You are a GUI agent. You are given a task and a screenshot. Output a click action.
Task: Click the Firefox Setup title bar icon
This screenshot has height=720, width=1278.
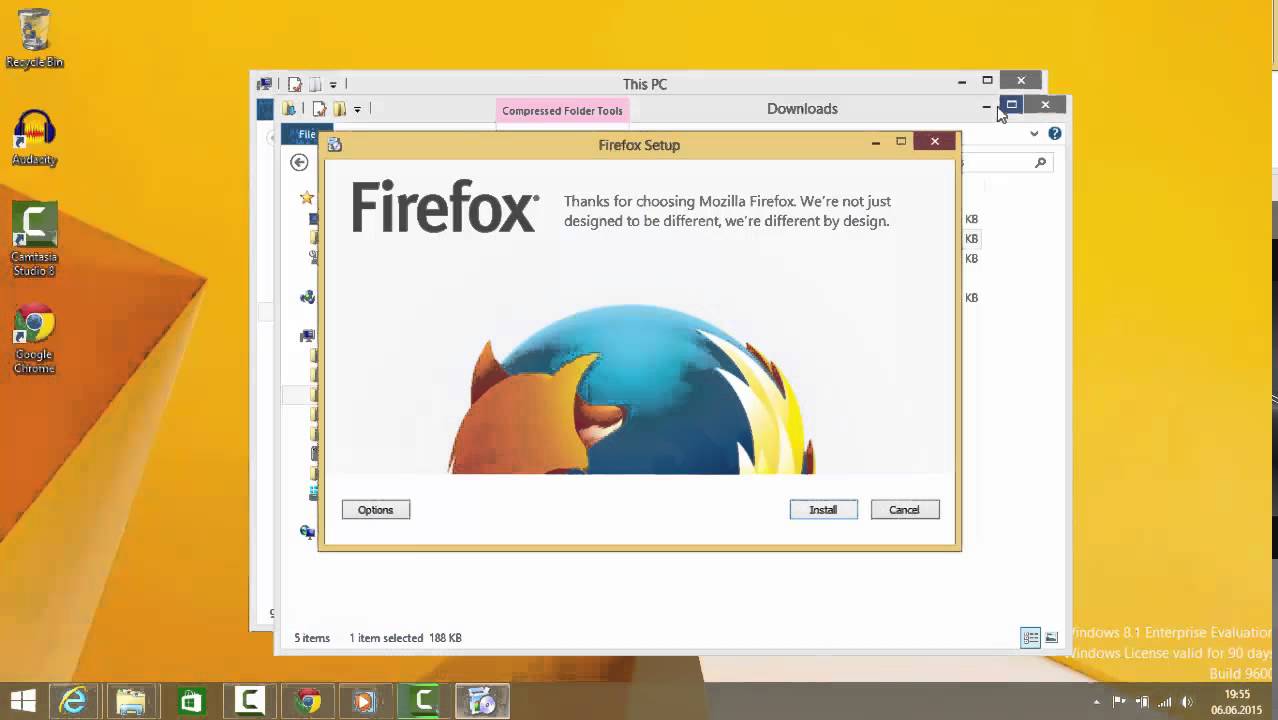tap(335, 145)
